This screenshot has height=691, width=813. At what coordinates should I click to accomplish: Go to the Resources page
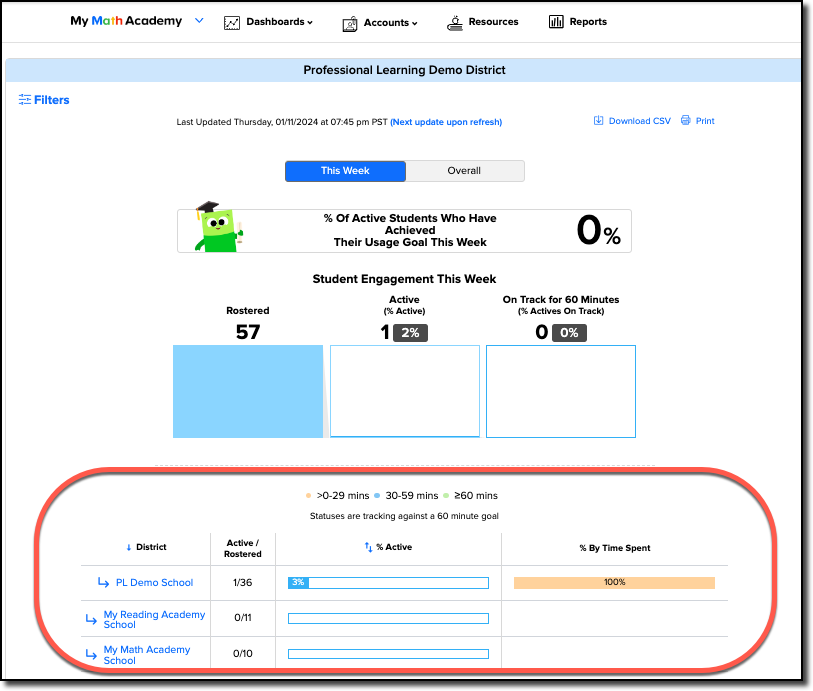tap(493, 22)
